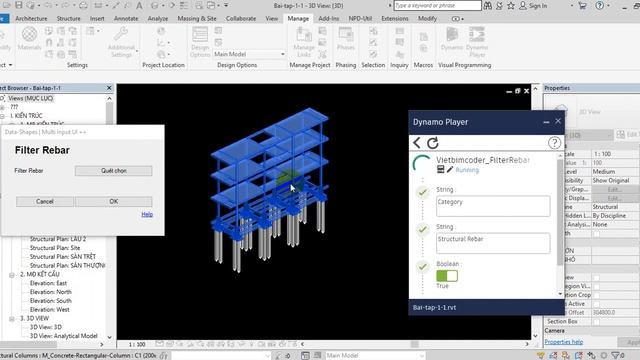Launch Dynamo Player from ribbon
640x360 pixels.
click(x=477, y=42)
